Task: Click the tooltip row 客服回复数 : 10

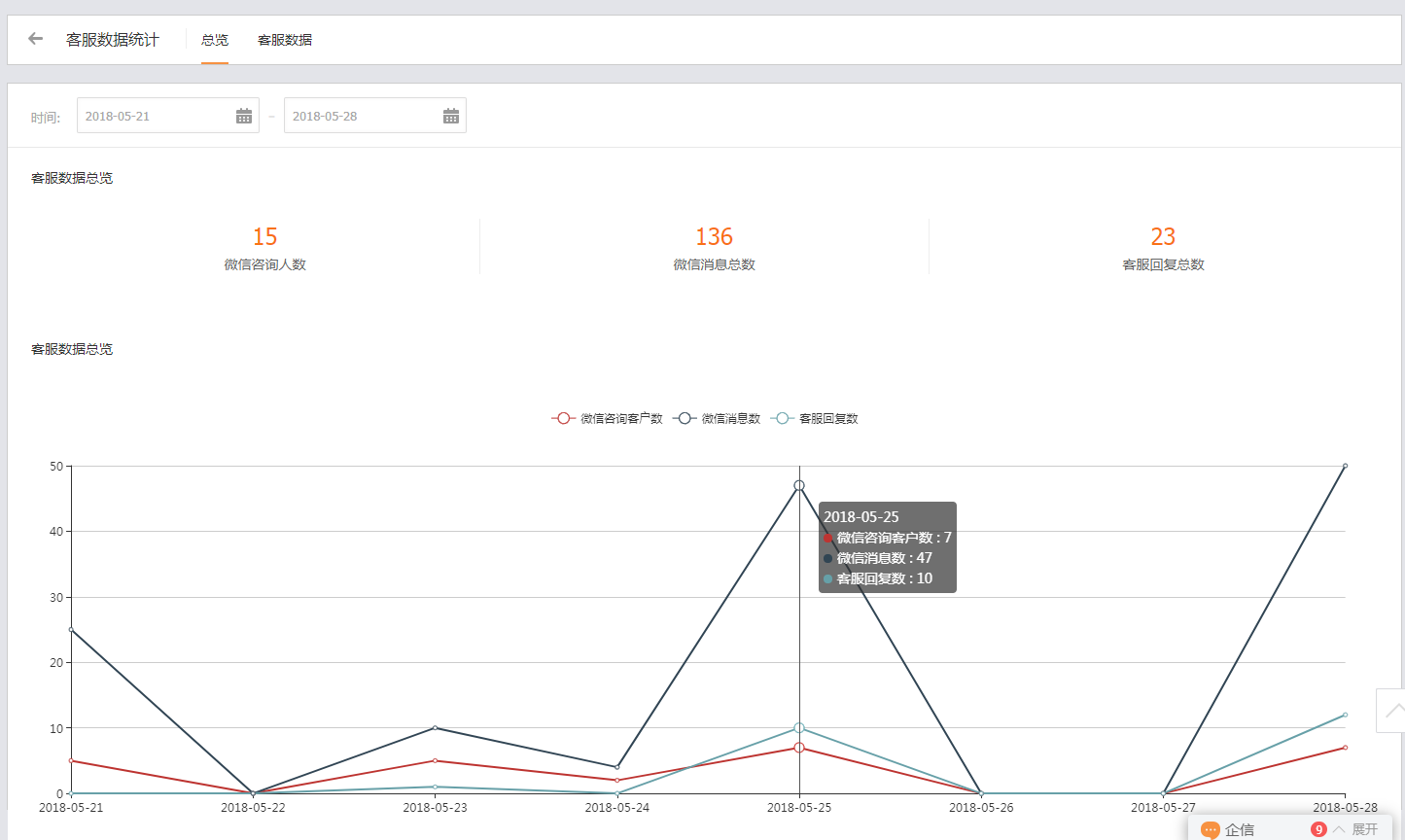Action: (x=878, y=578)
